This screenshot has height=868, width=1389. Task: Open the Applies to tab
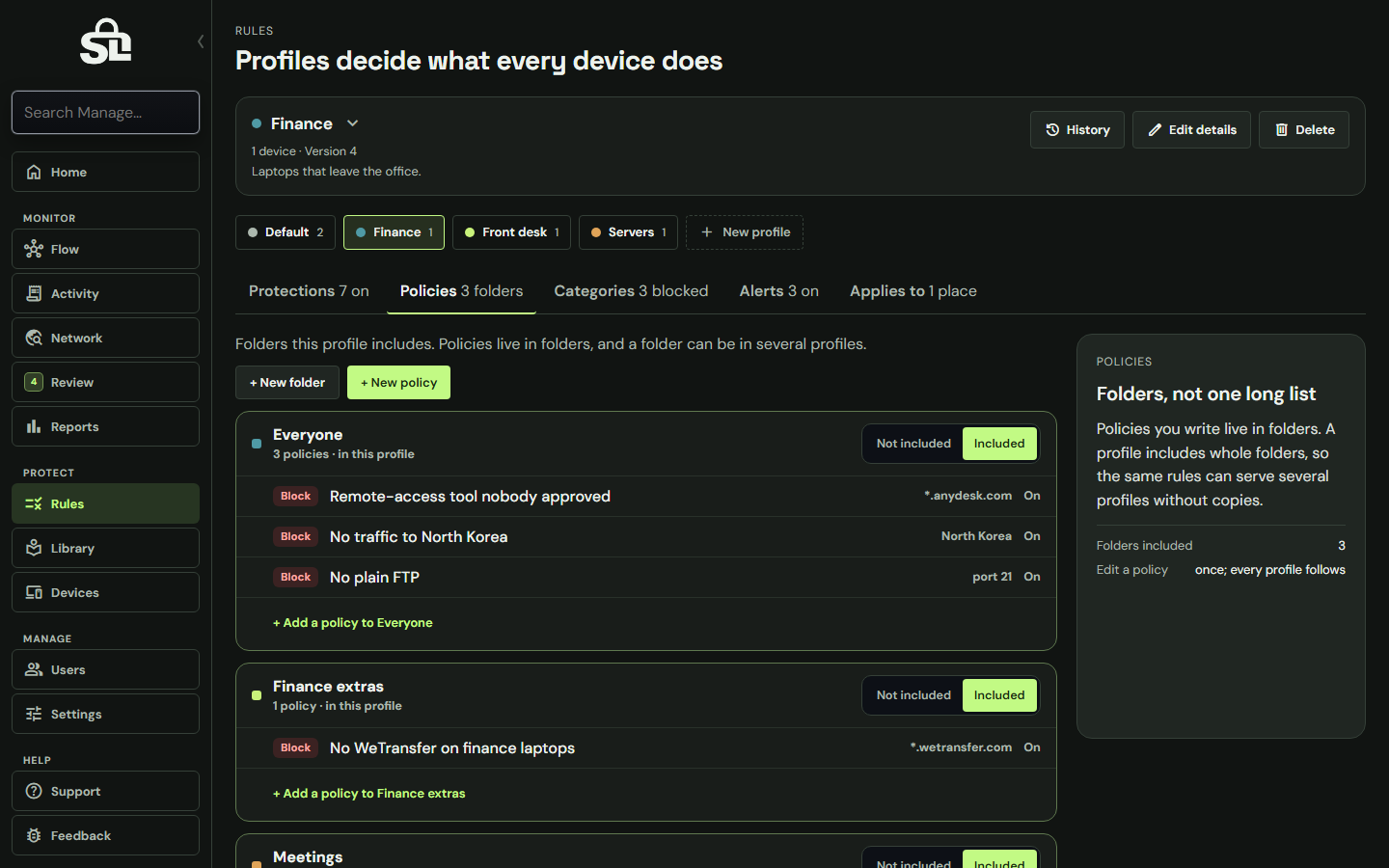coord(912,291)
